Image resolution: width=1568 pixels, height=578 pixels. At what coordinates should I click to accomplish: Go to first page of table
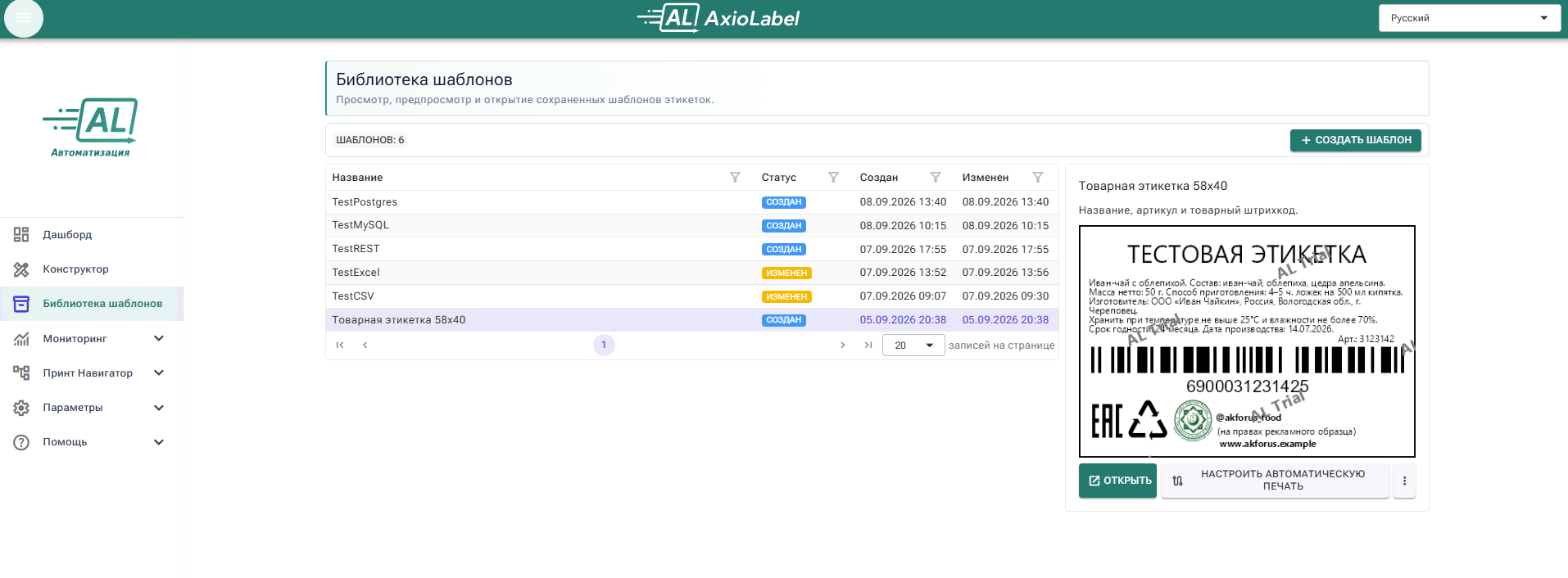click(x=340, y=345)
